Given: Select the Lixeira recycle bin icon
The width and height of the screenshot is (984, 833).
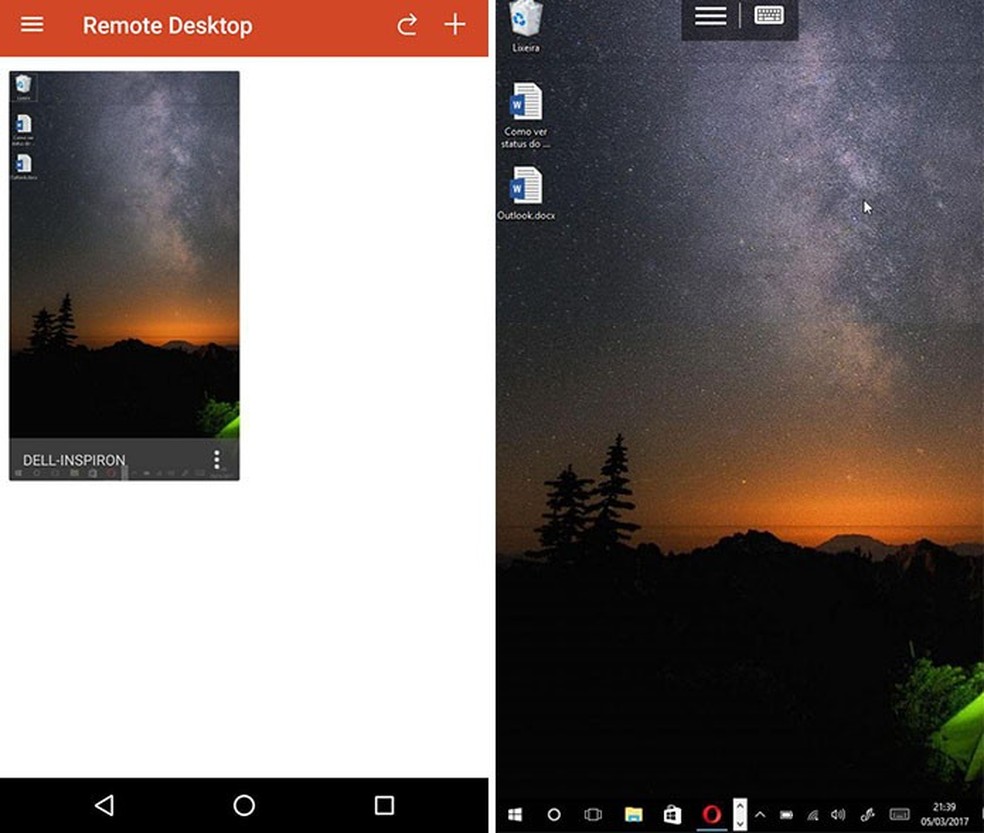Looking at the screenshot, I should (525, 26).
